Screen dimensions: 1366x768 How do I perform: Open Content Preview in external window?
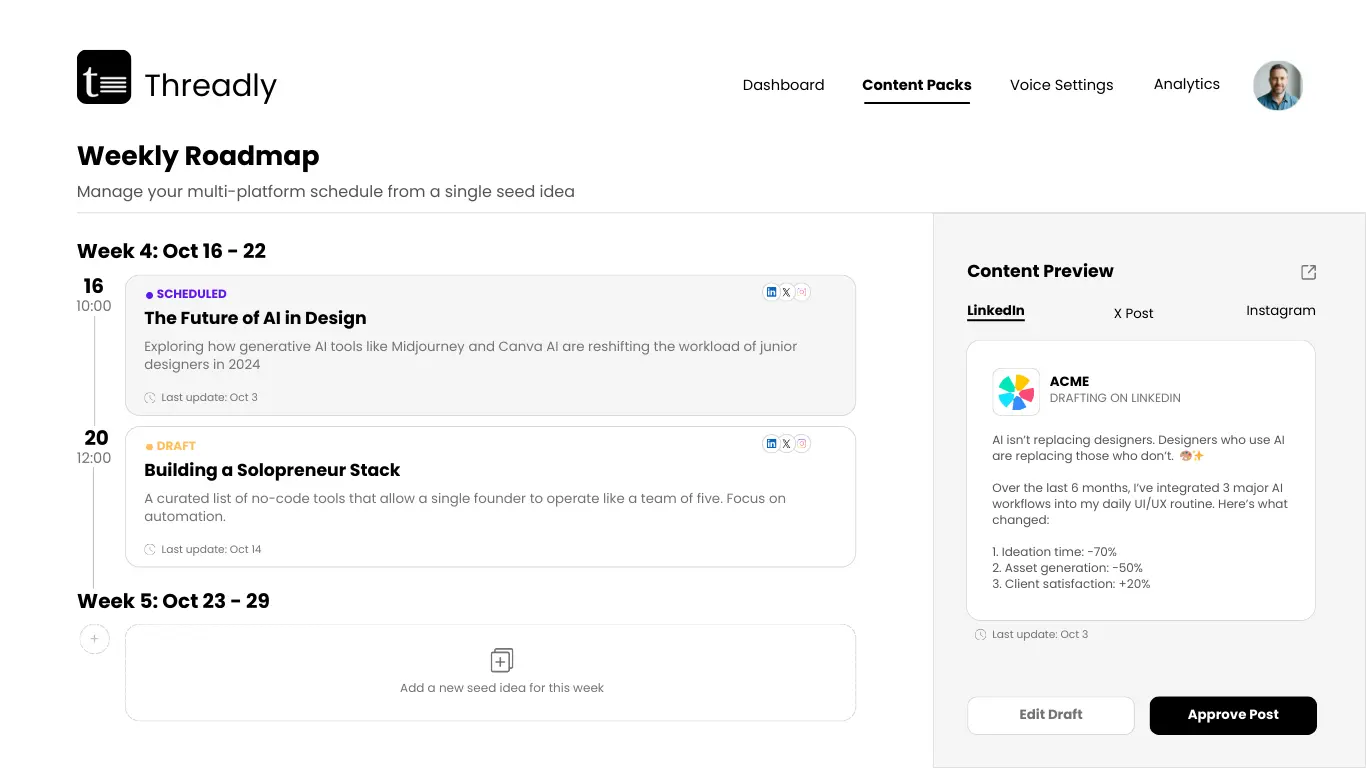(1308, 272)
